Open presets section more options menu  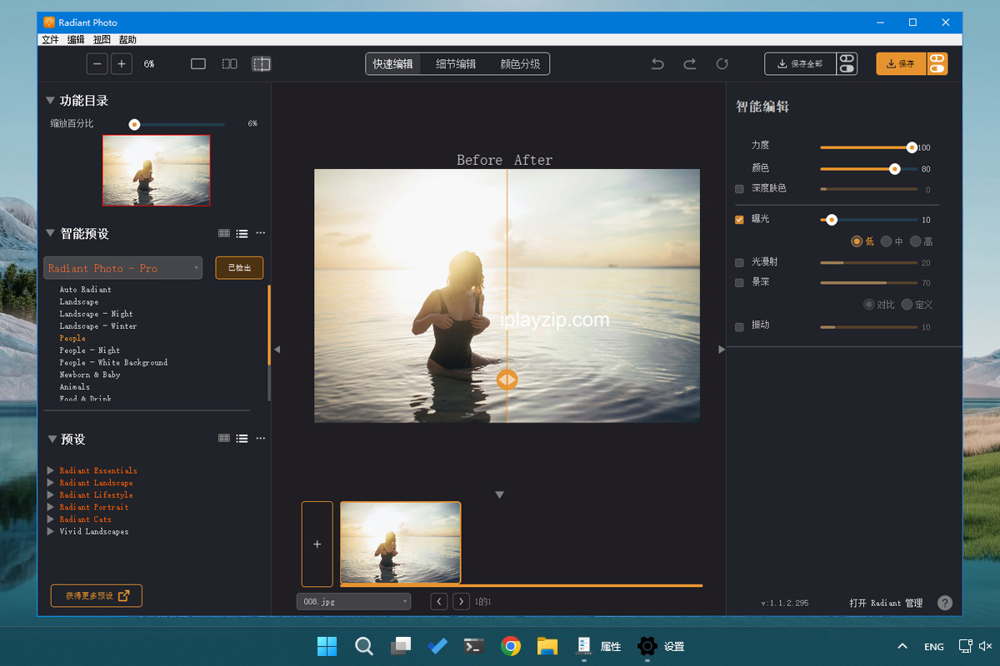coord(260,438)
